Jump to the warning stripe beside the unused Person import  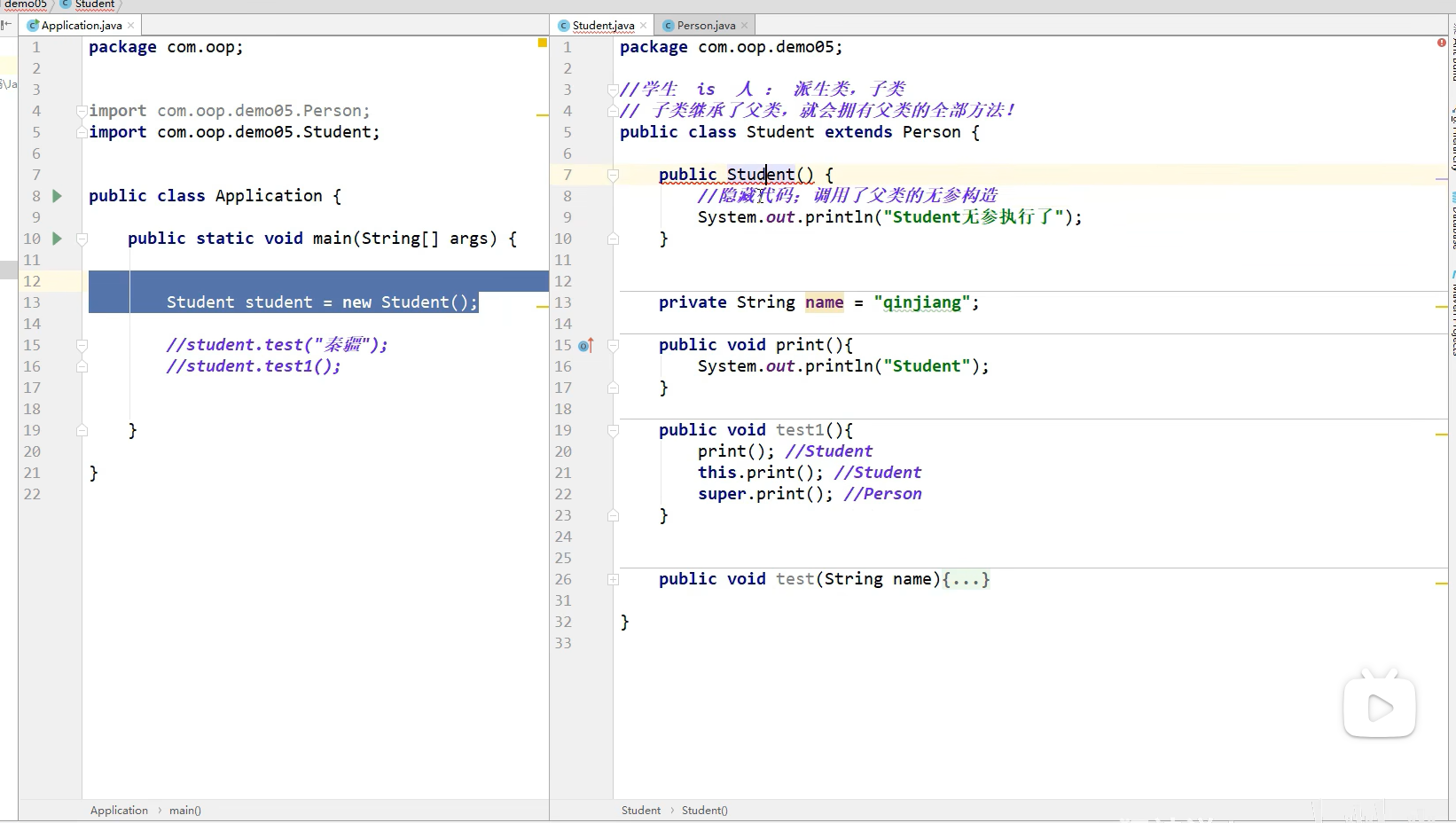point(543,115)
